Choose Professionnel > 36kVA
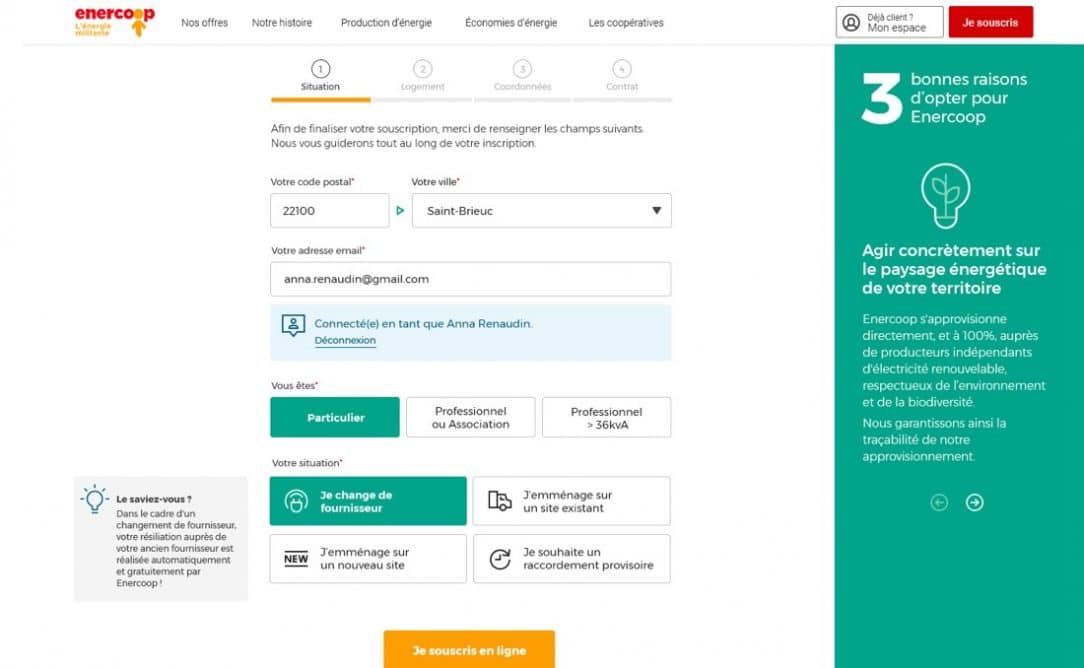The width and height of the screenshot is (1084, 668). click(606, 417)
